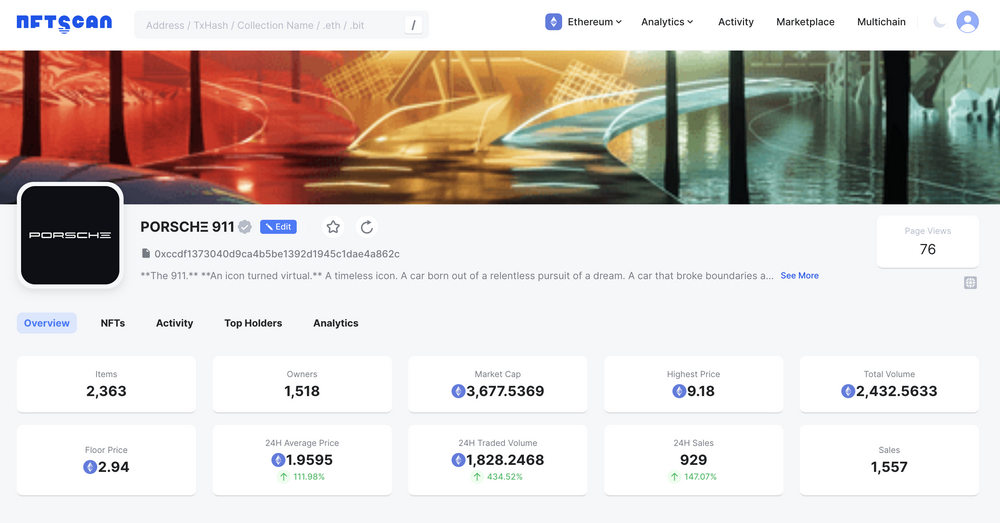
Task: Click the slash shortcut key in search bar
Action: [413, 25]
